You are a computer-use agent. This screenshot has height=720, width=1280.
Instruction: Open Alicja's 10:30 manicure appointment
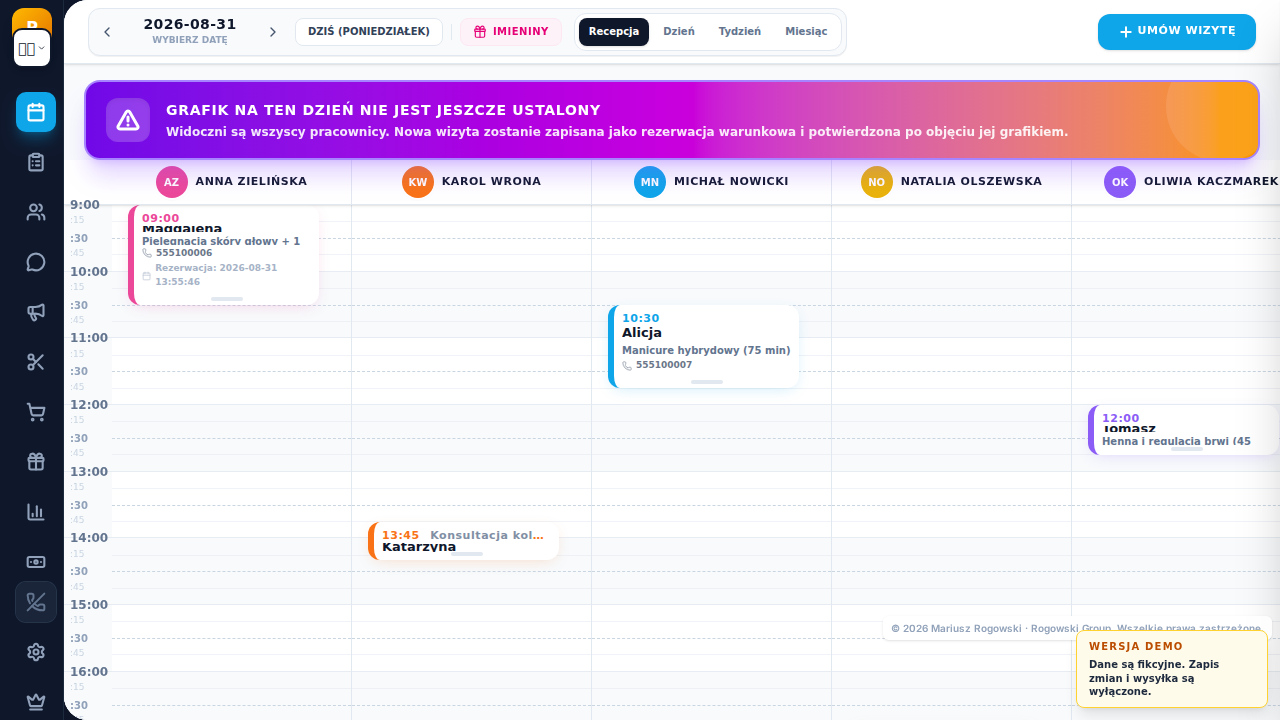[x=704, y=346]
